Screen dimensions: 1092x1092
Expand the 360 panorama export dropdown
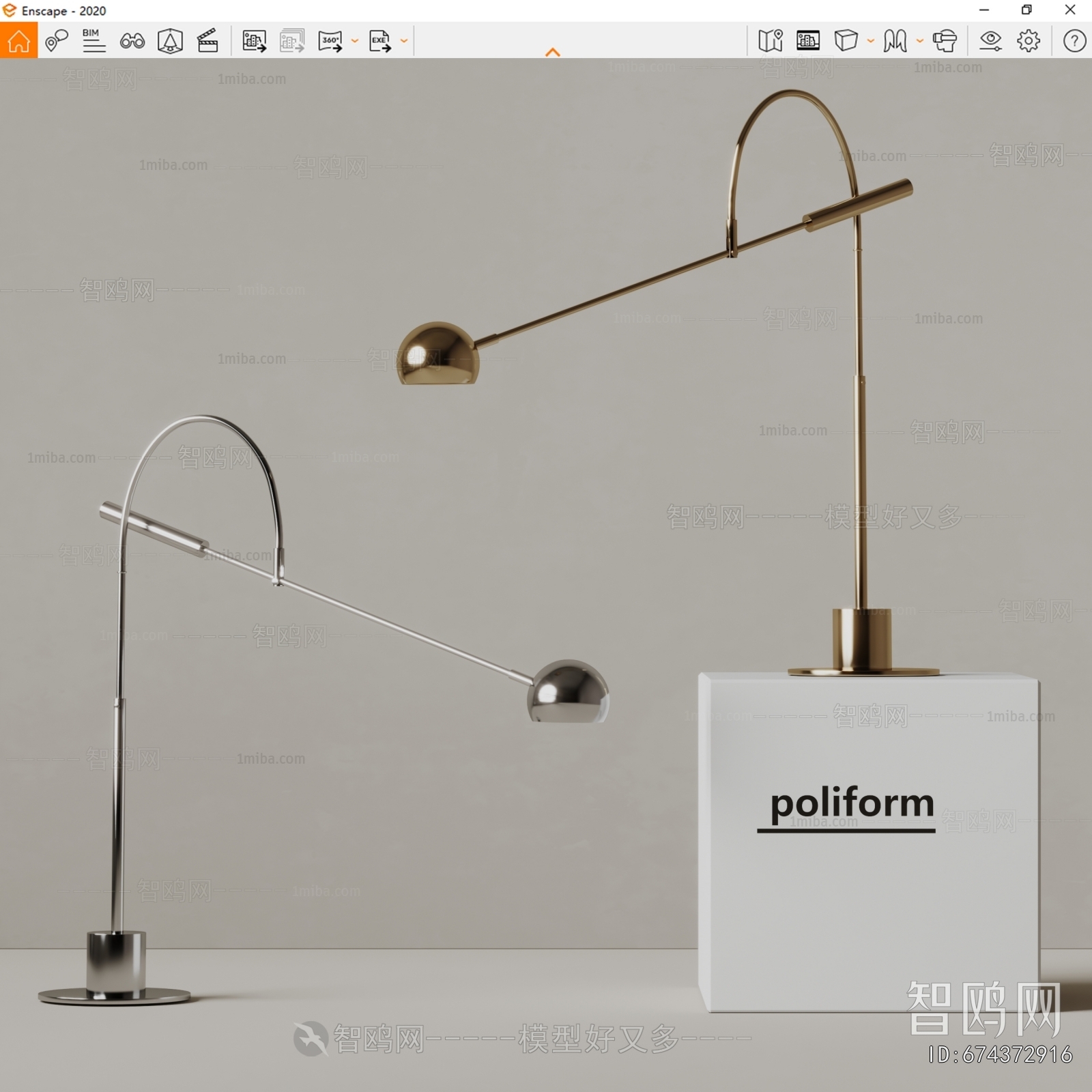pyautogui.click(x=354, y=41)
